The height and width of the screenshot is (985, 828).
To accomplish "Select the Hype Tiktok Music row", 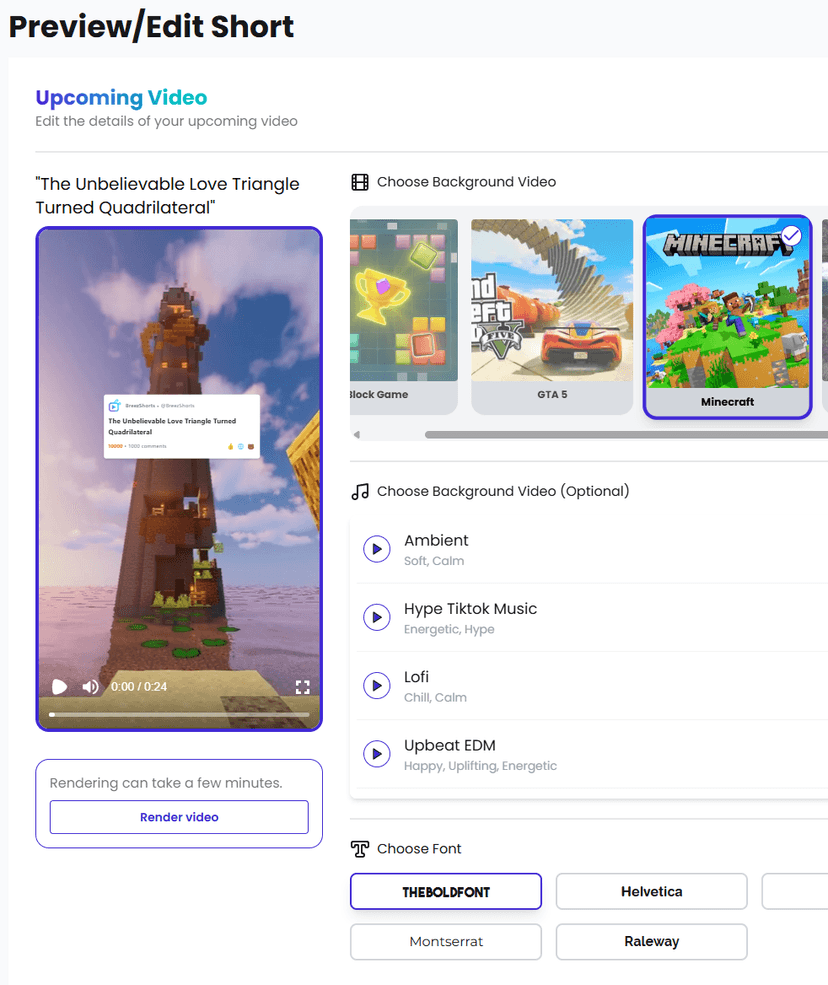I will [592, 618].
